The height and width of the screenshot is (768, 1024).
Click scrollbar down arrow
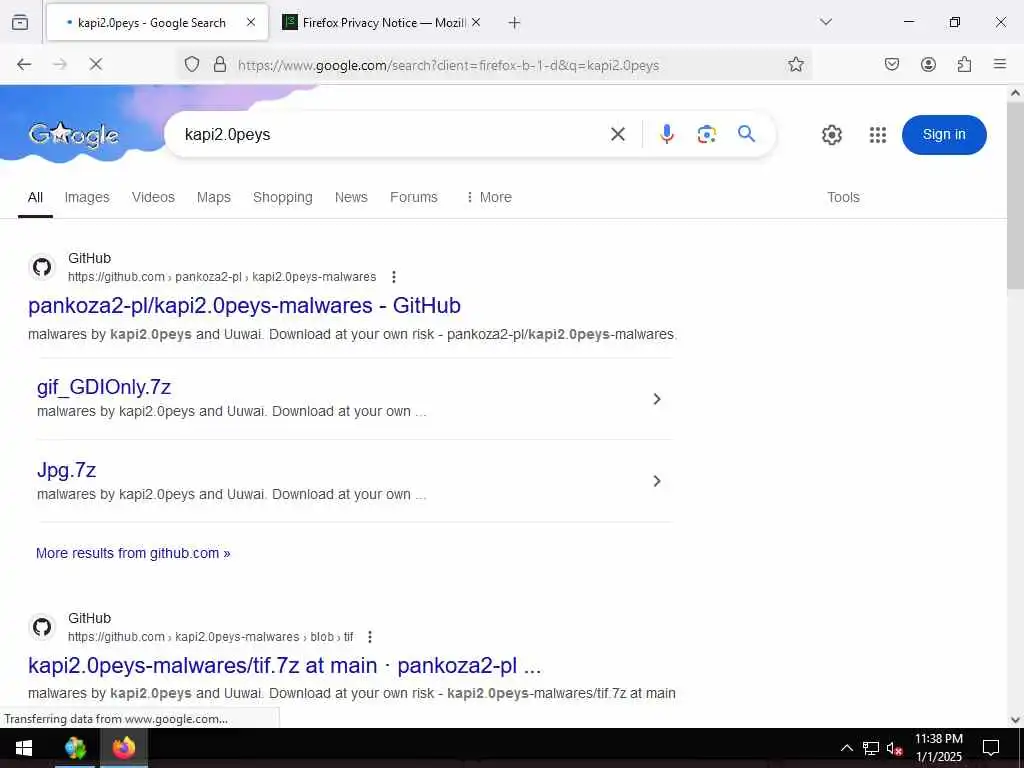(1015, 720)
